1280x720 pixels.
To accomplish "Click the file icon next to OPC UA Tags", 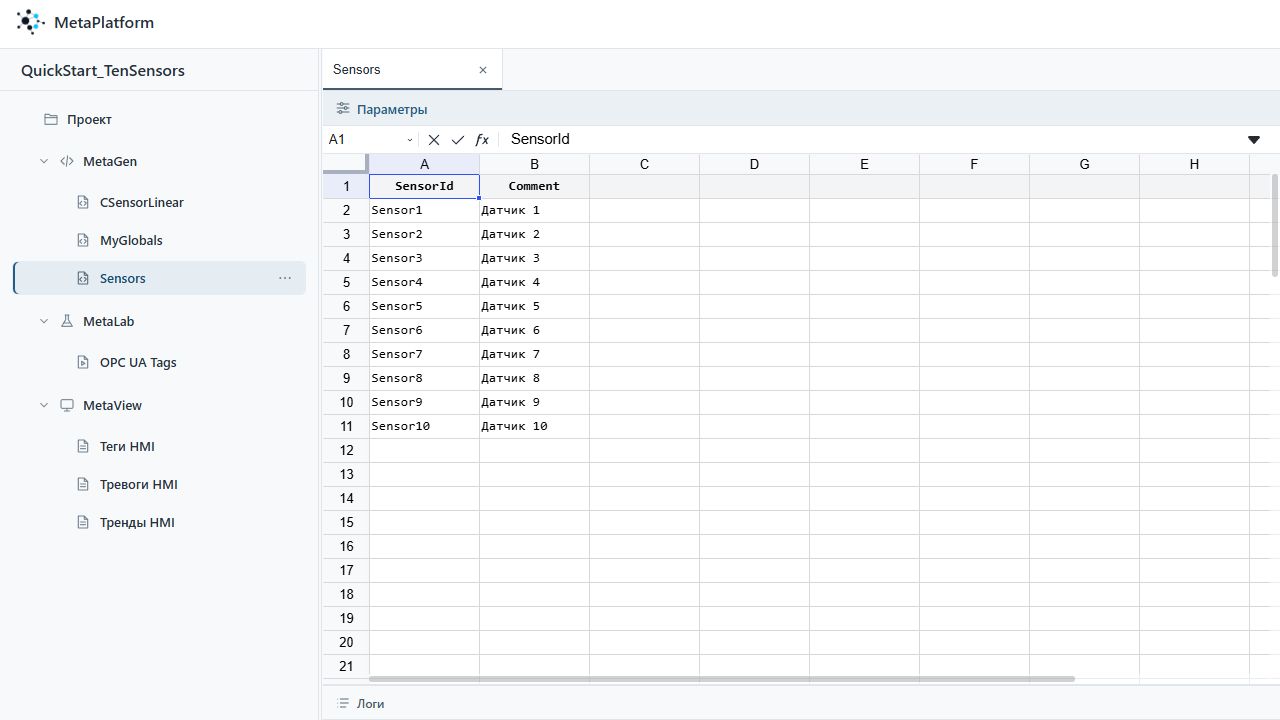I will (x=84, y=362).
